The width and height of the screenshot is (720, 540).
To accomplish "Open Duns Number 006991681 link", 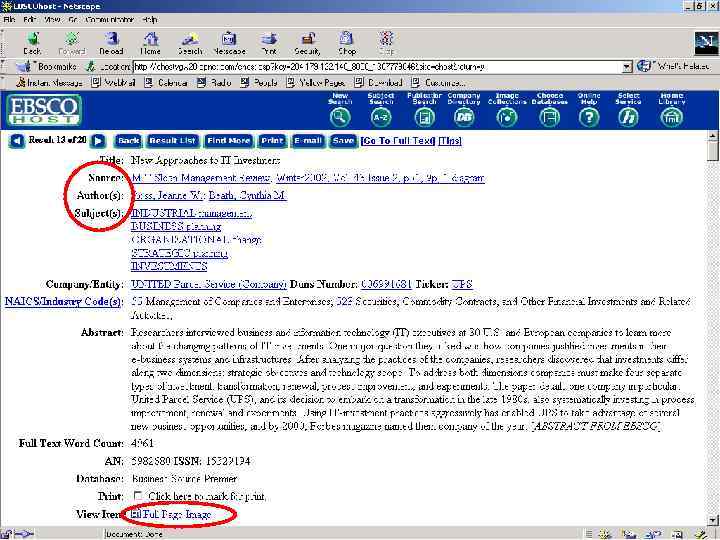I will click(x=386, y=284).
